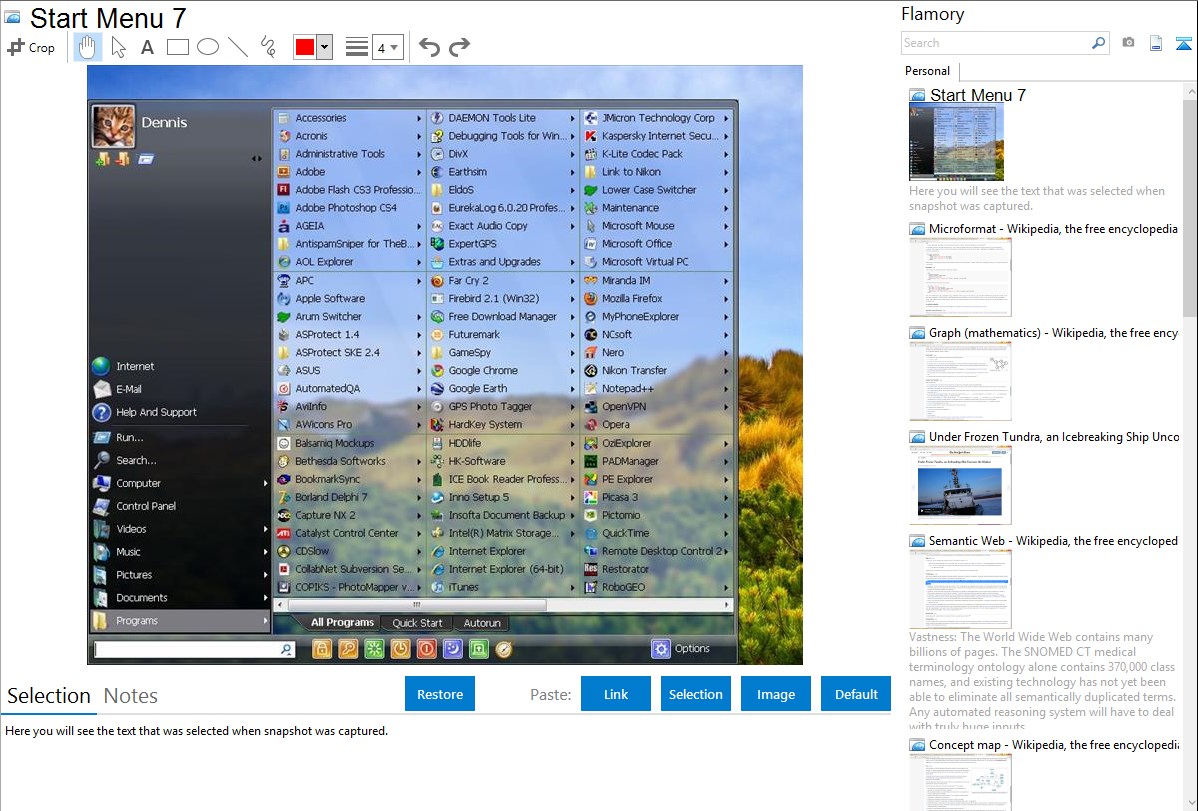Screen dimensions: 1198x811
Task: Open the Google Chrome program entry
Action: 502,371
